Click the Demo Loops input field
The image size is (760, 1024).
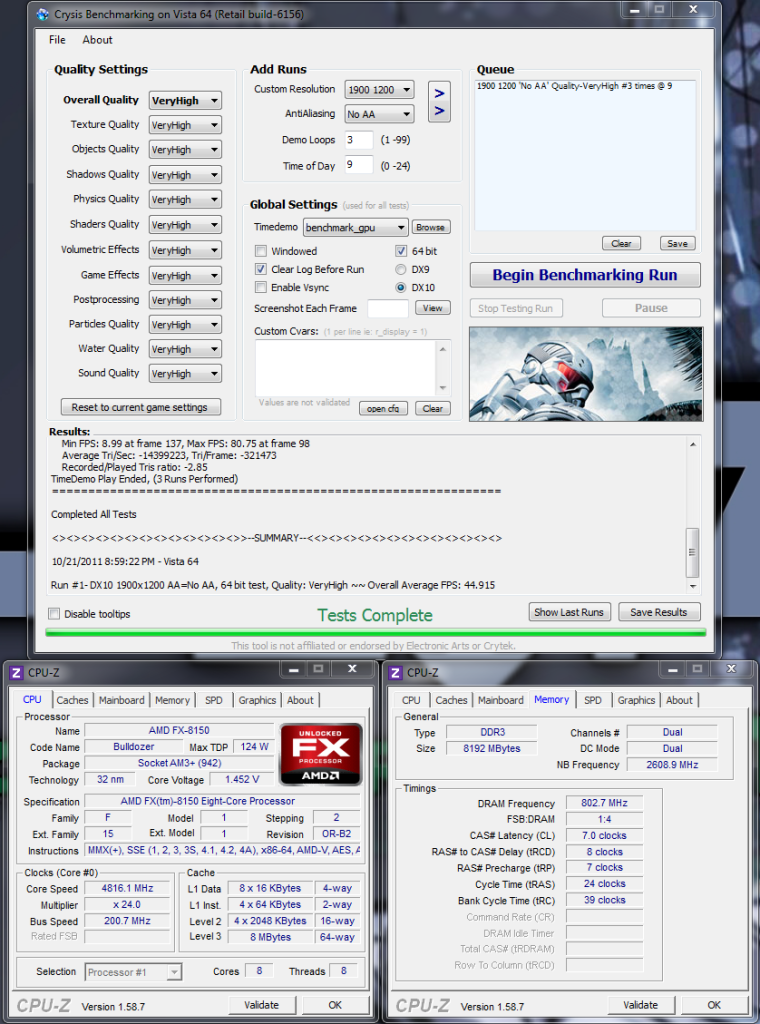359,141
